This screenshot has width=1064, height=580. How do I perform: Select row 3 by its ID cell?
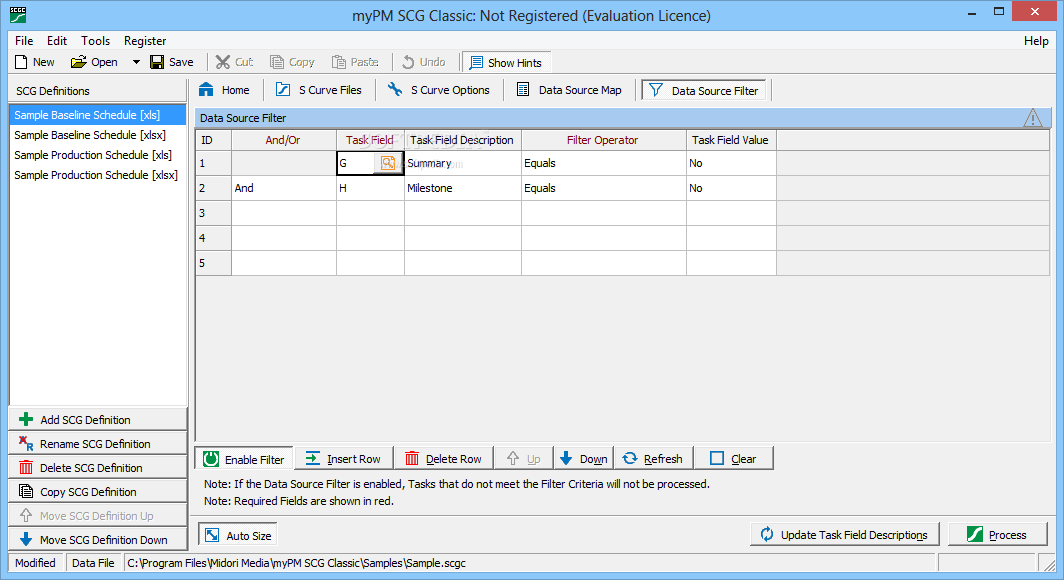click(x=214, y=213)
